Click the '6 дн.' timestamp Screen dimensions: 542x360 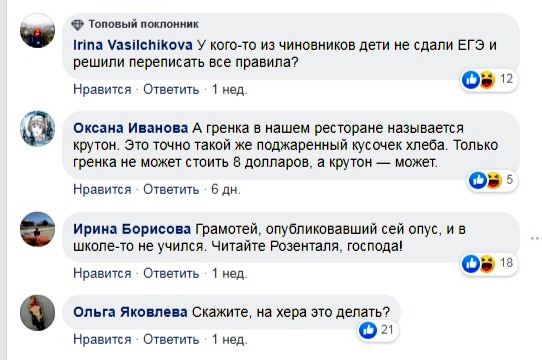226,190
